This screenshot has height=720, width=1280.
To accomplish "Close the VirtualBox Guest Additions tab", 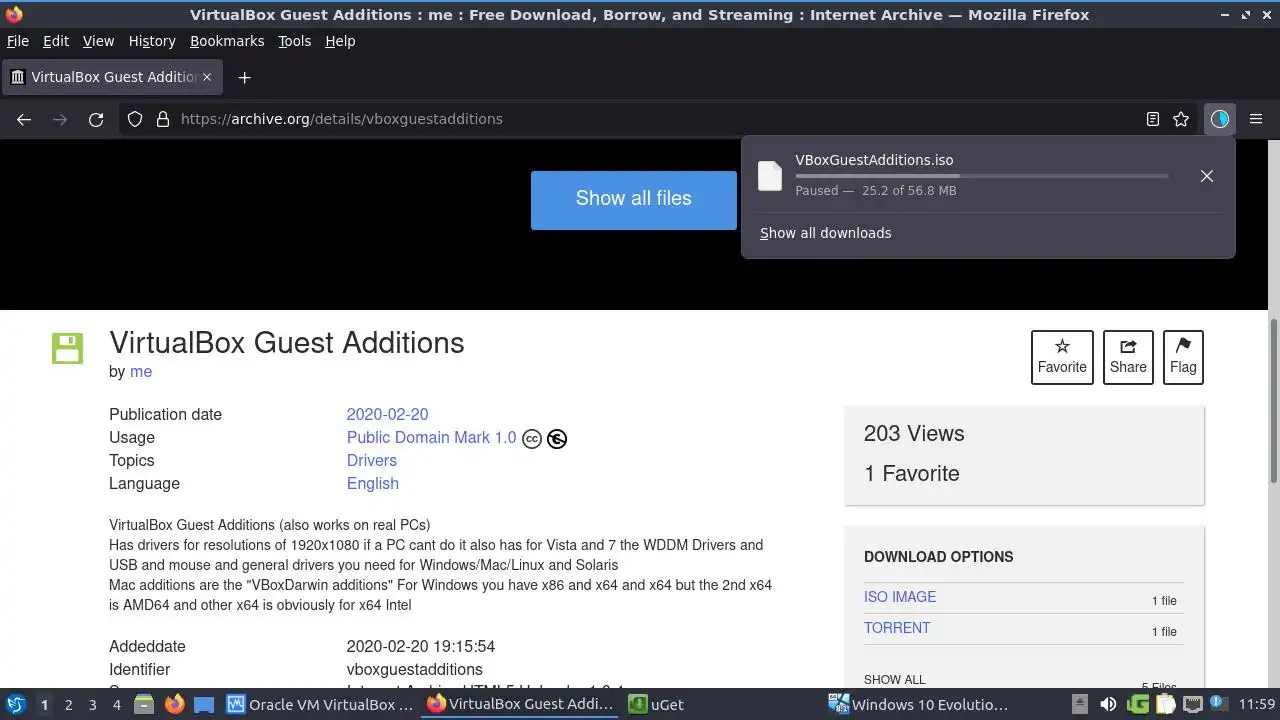I will (207, 77).
